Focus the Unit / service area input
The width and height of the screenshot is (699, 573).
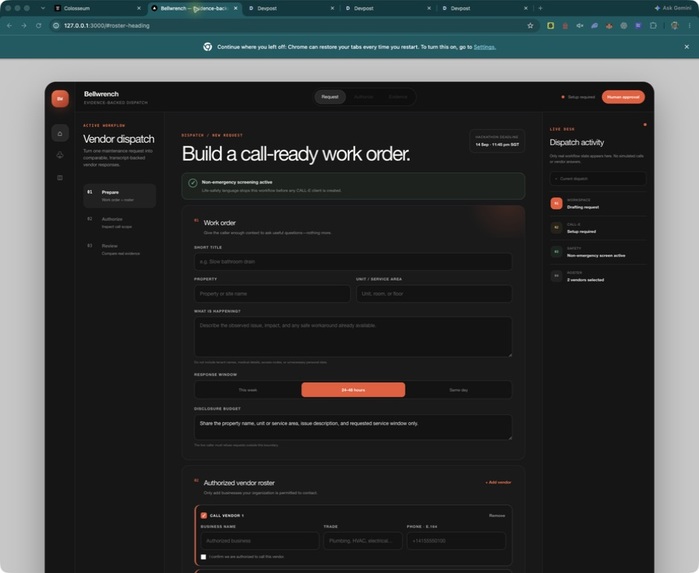pos(434,294)
